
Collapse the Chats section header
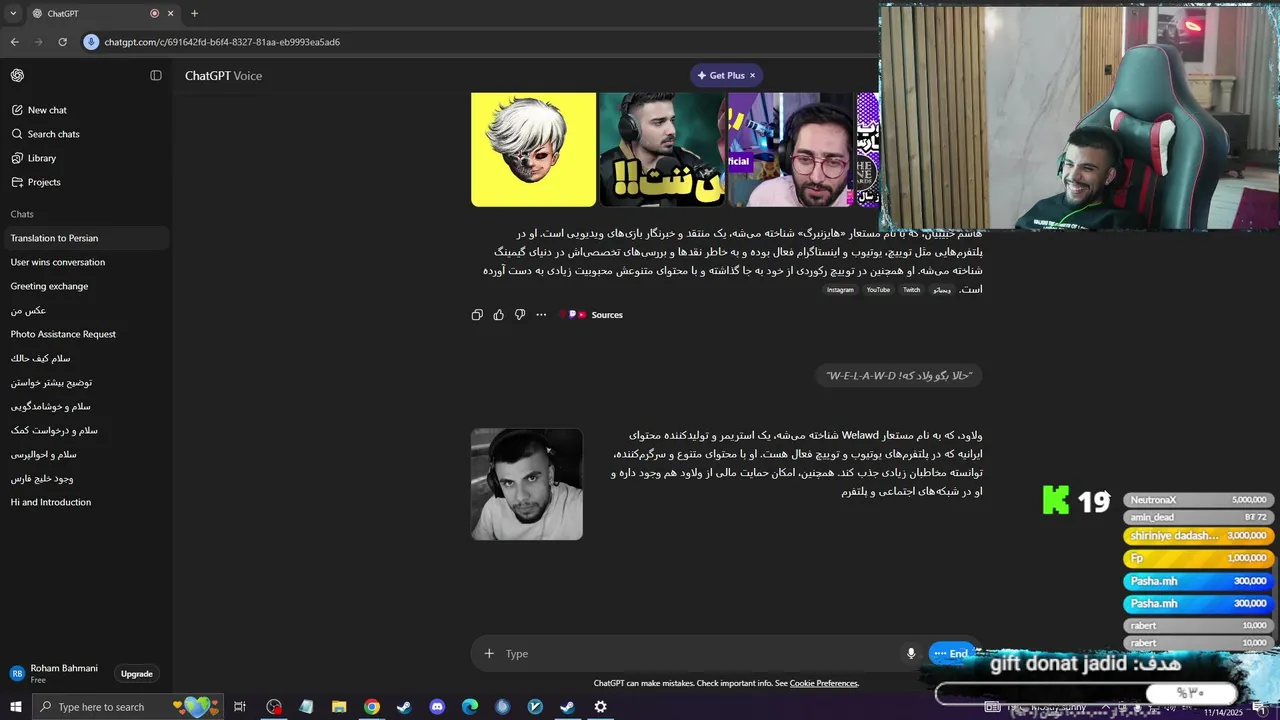[22, 214]
